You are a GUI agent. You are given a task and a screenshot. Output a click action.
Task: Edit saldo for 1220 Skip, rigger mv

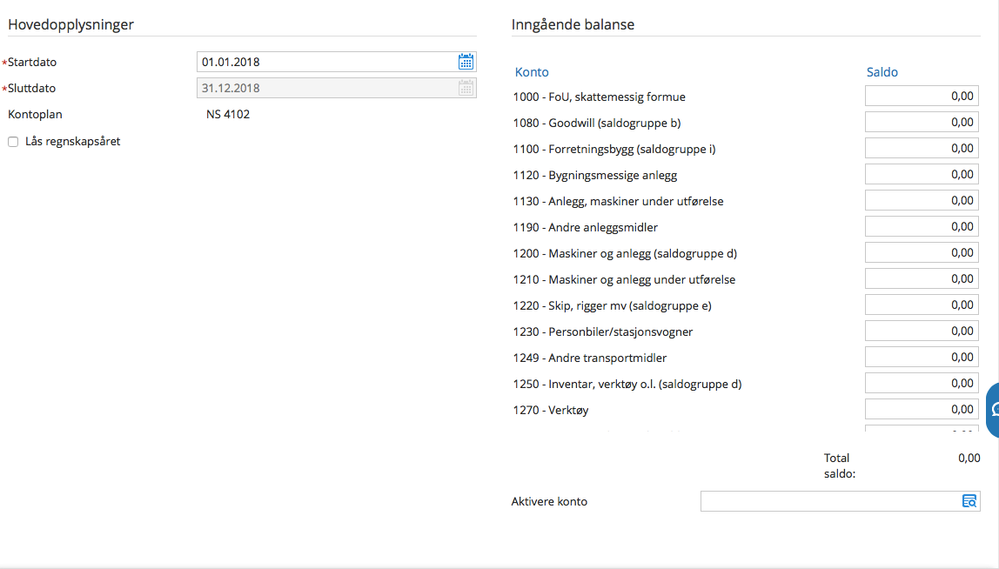coord(921,305)
